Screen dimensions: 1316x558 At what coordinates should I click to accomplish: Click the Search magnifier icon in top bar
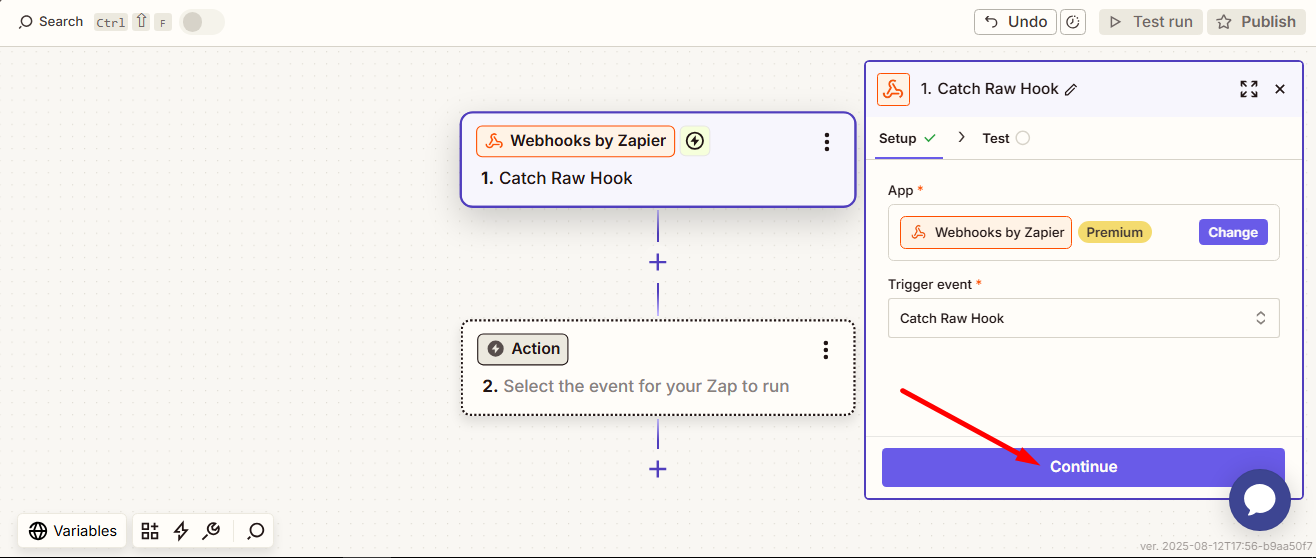26,22
